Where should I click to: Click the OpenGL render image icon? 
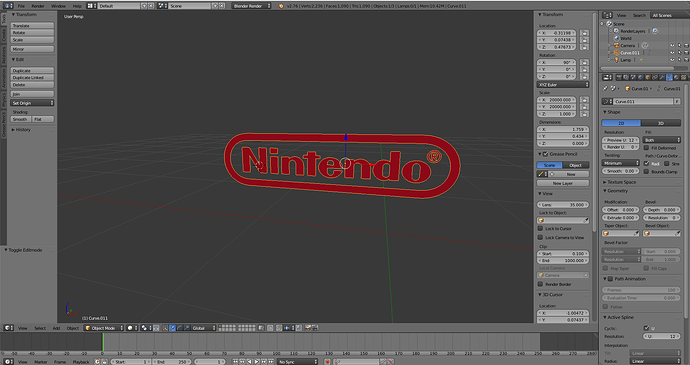click(x=308, y=328)
